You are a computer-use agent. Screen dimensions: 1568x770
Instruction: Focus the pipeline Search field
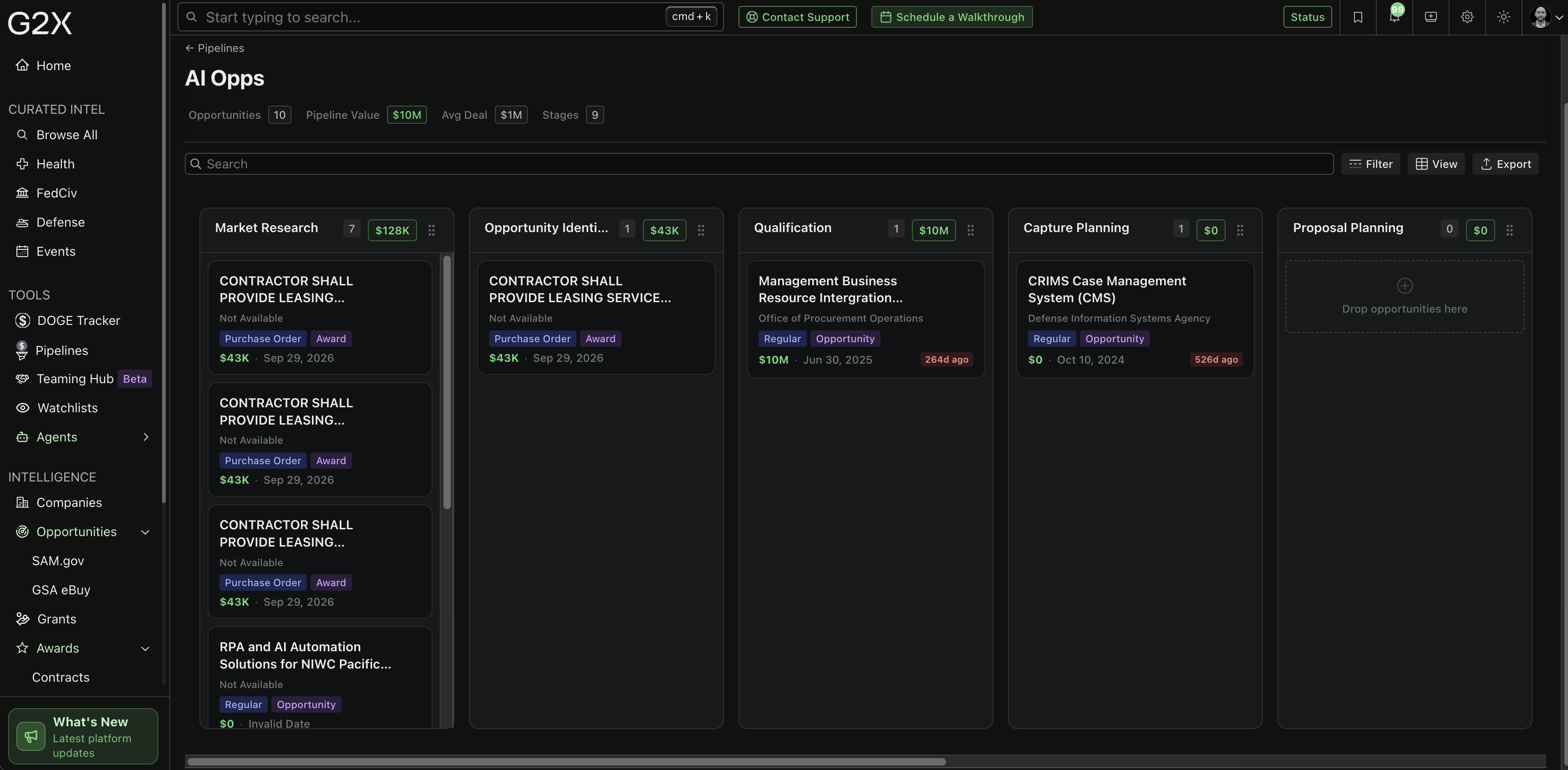tap(759, 164)
